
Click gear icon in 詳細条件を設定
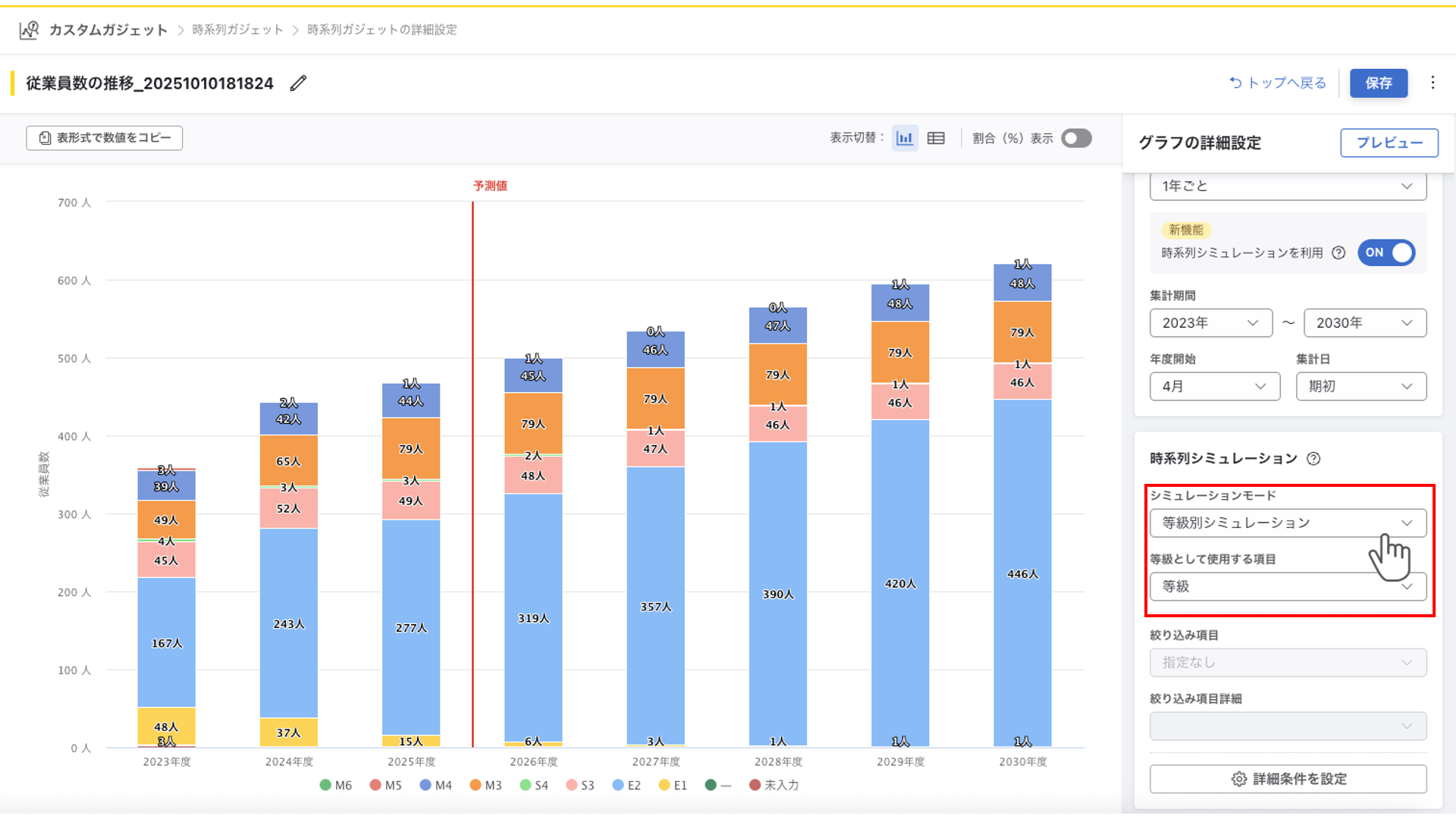1239,779
